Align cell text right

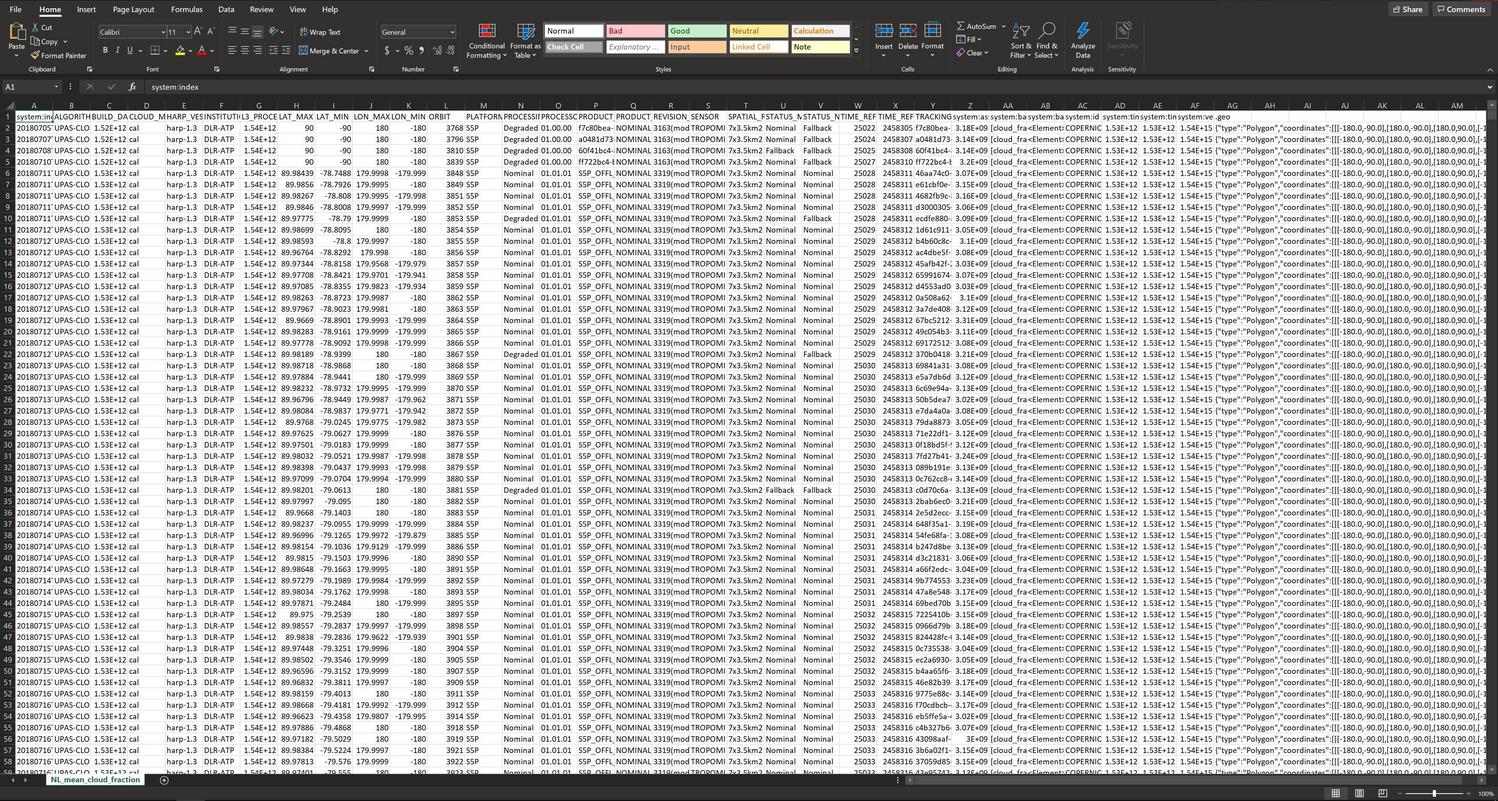[x=258, y=51]
